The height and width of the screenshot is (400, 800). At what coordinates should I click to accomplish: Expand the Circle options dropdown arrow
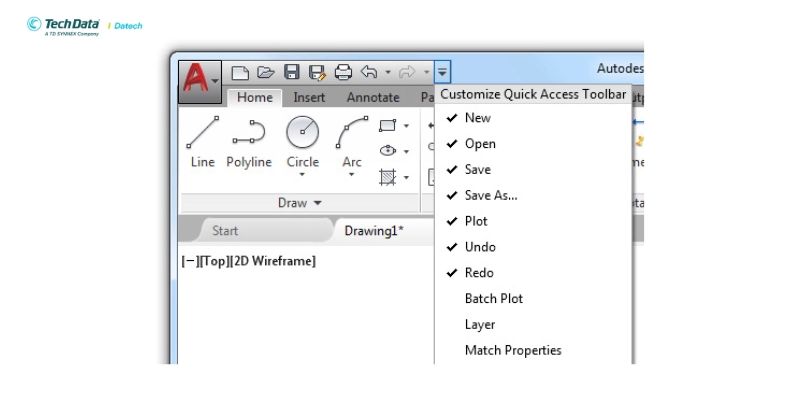tap(303, 175)
